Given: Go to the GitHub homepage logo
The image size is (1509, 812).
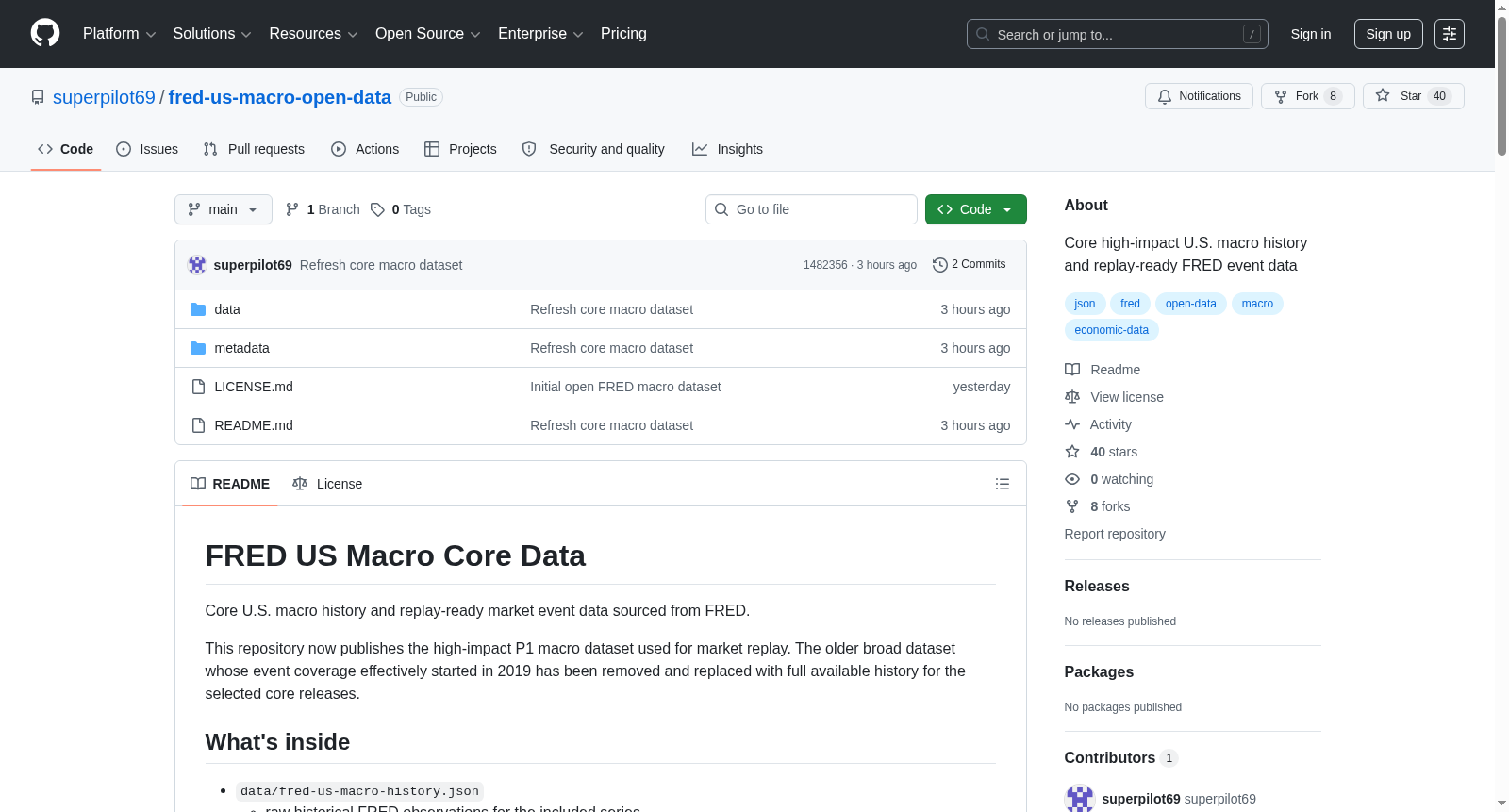Looking at the screenshot, I should click(45, 34).
